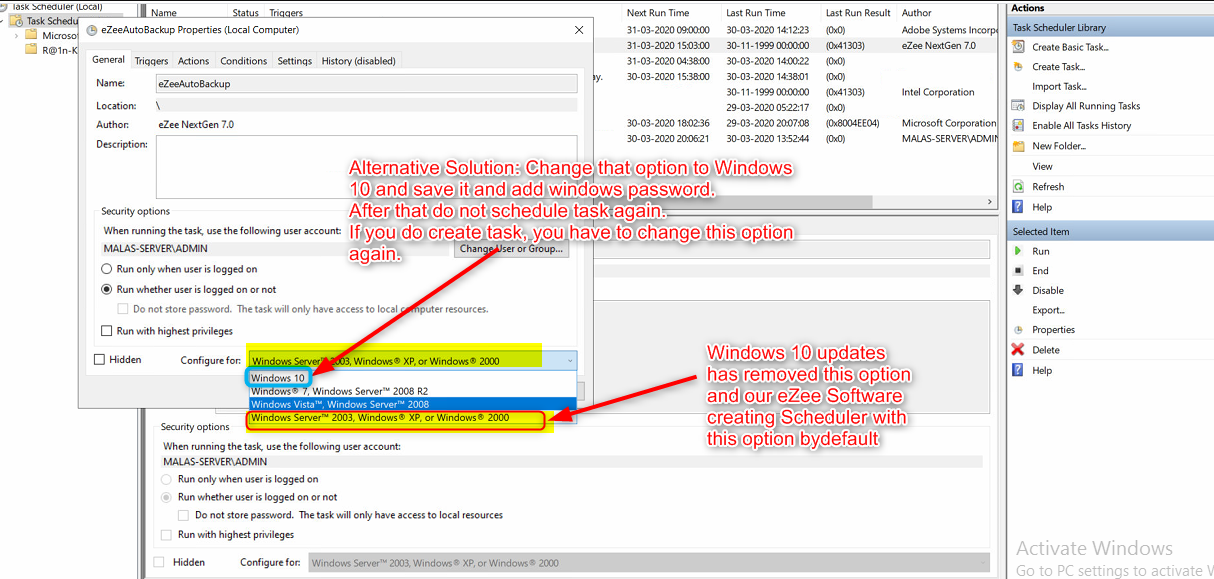Toggle the Hidden checkbox in Properties dialog

99,359
